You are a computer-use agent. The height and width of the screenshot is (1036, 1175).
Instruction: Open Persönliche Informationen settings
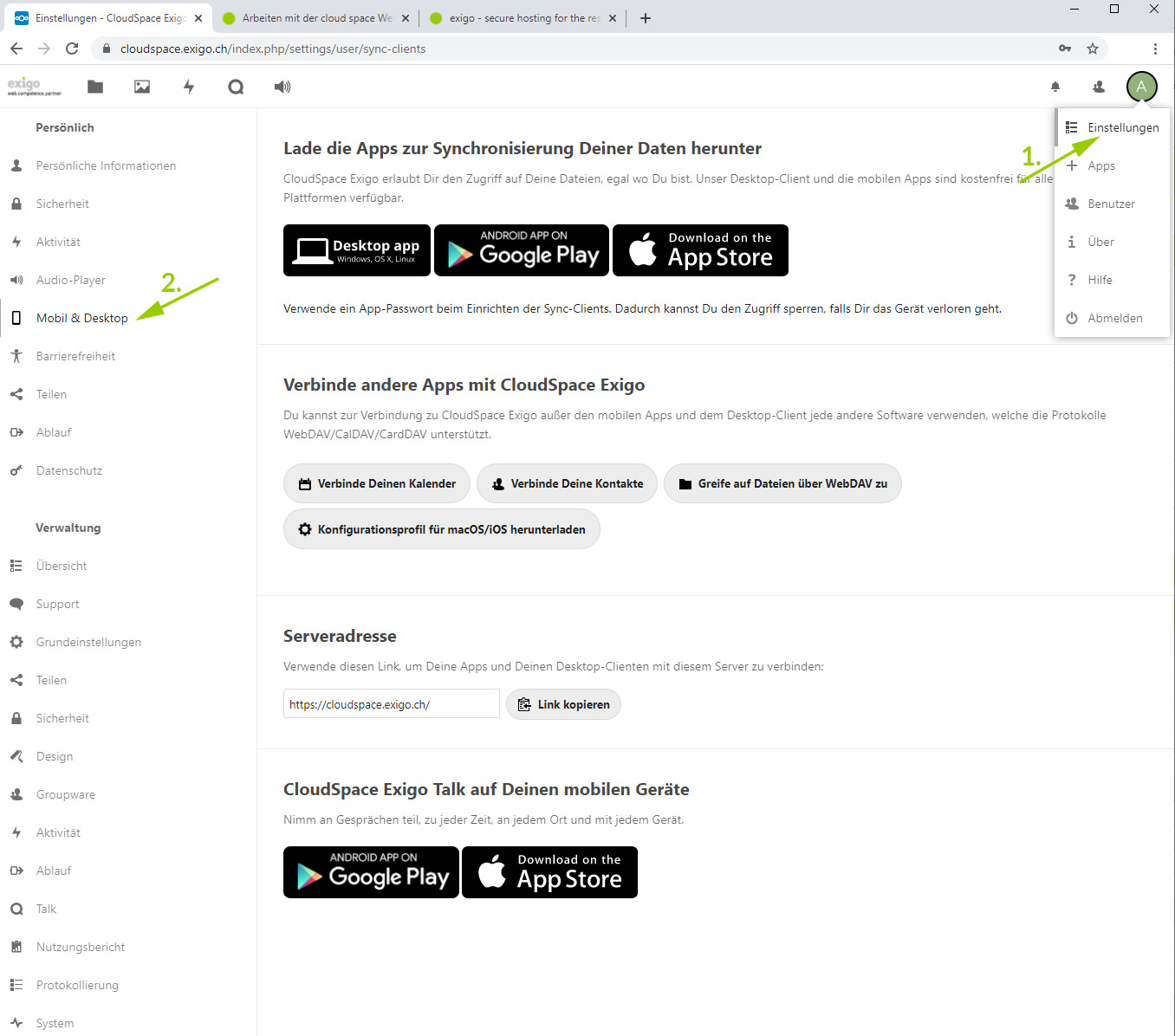coord(128,165)
